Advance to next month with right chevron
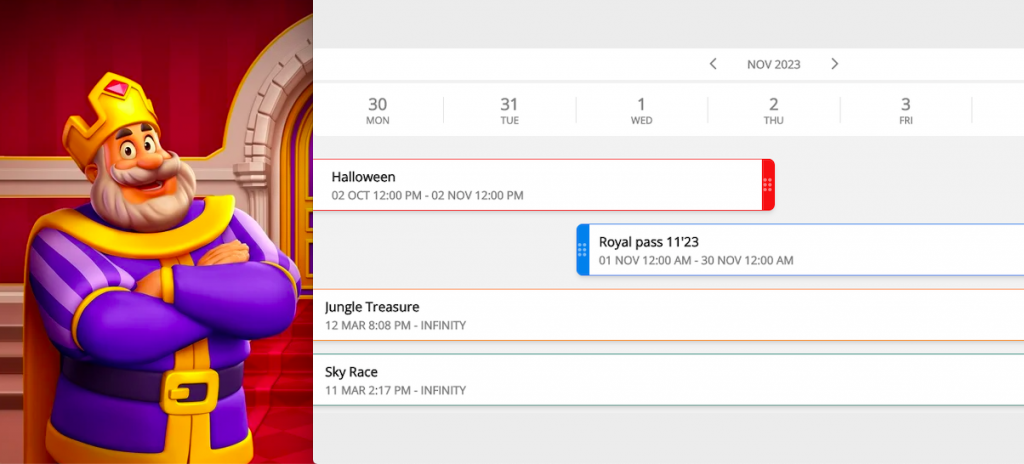This screenshot has height=464, width=1024. [835, 64]
